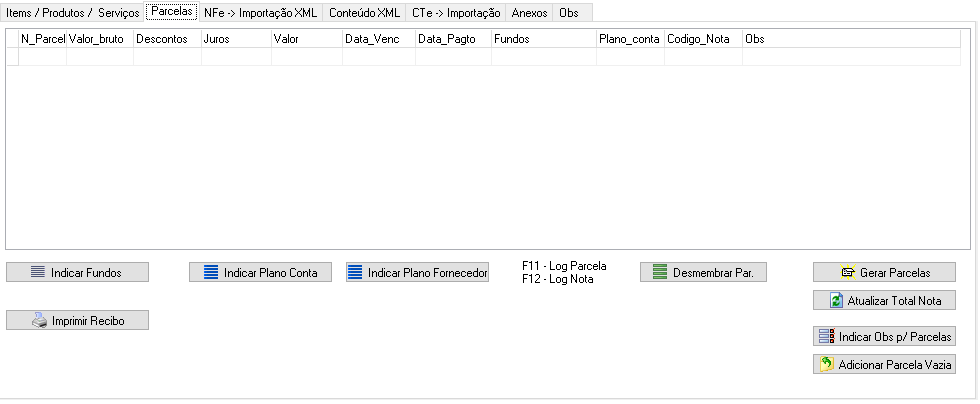Select the grid's first row indicator cell
This screenshot has height=404, width=980.
click(x=12, y=57)
